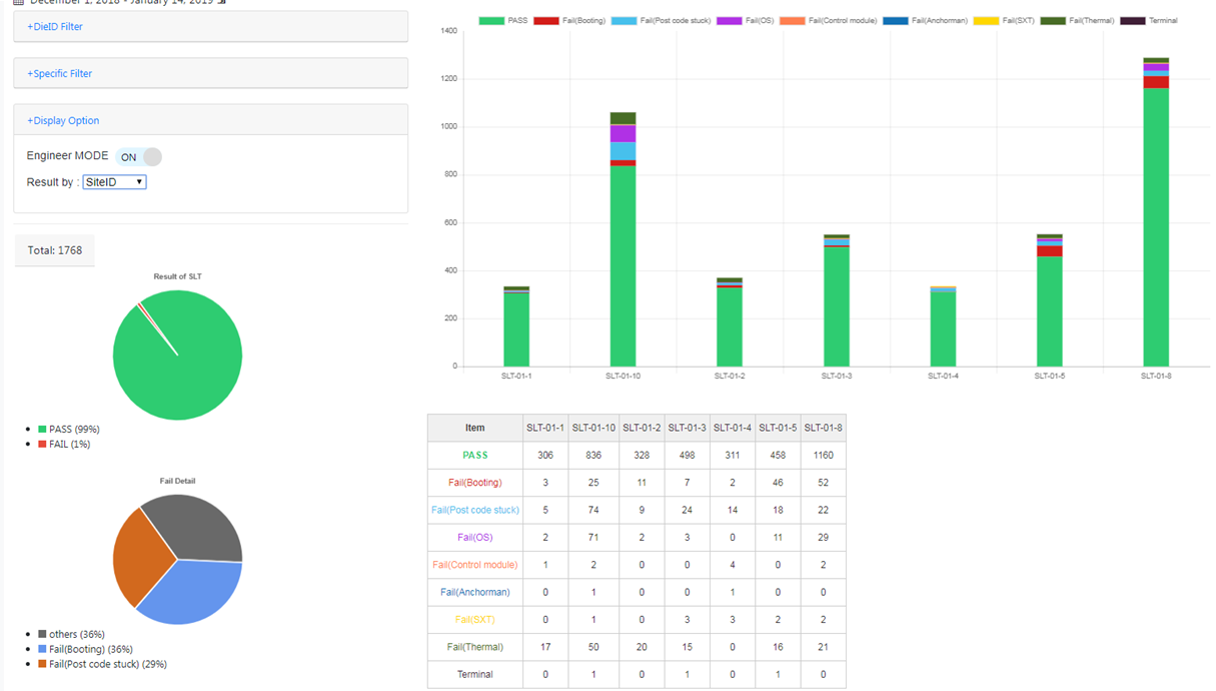Click Fail(Booting) (36%) legend item
The height and width of the screenshot is (691, 1216).
(84, 649)
